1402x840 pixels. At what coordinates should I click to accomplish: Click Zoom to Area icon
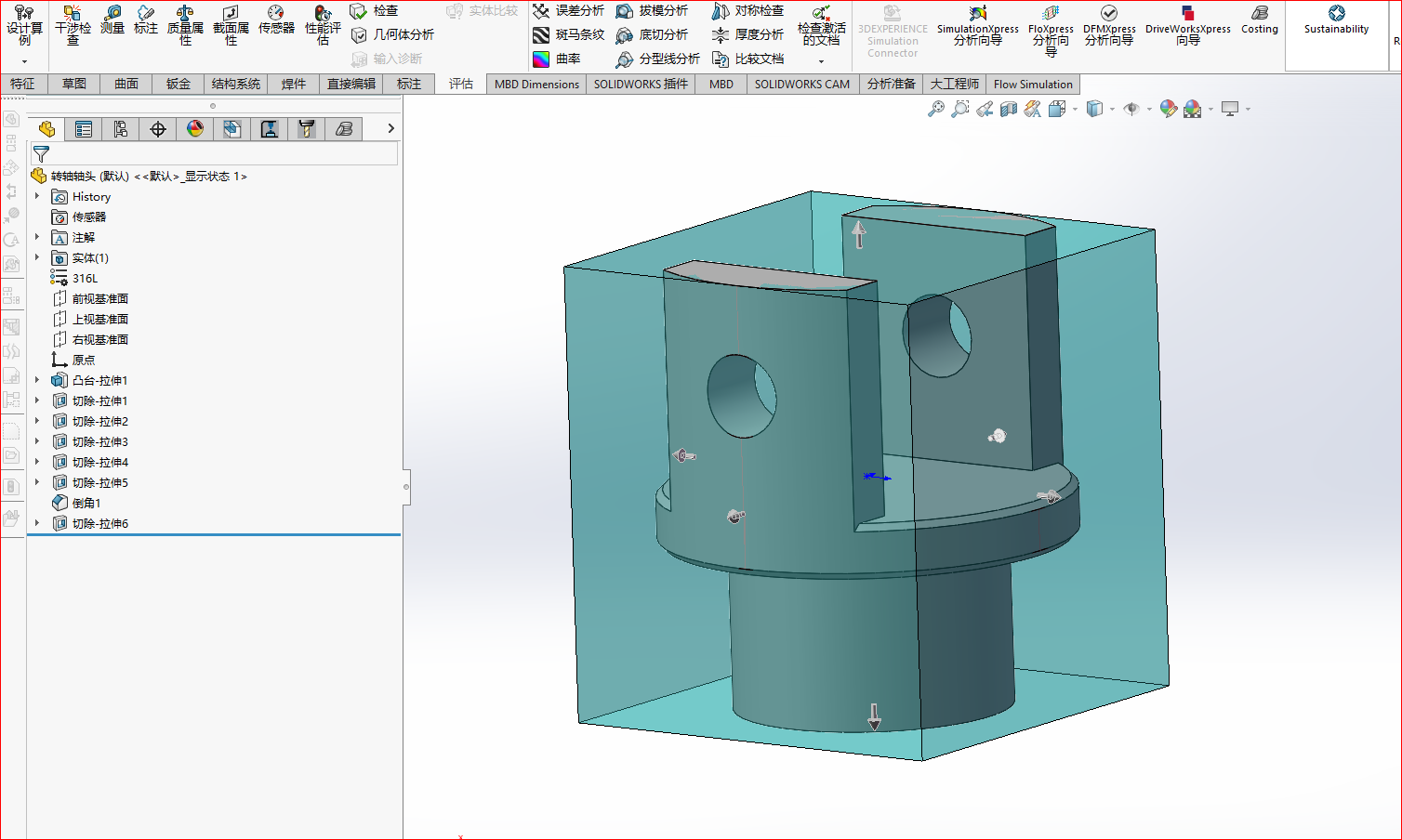(x=960, y=109)
